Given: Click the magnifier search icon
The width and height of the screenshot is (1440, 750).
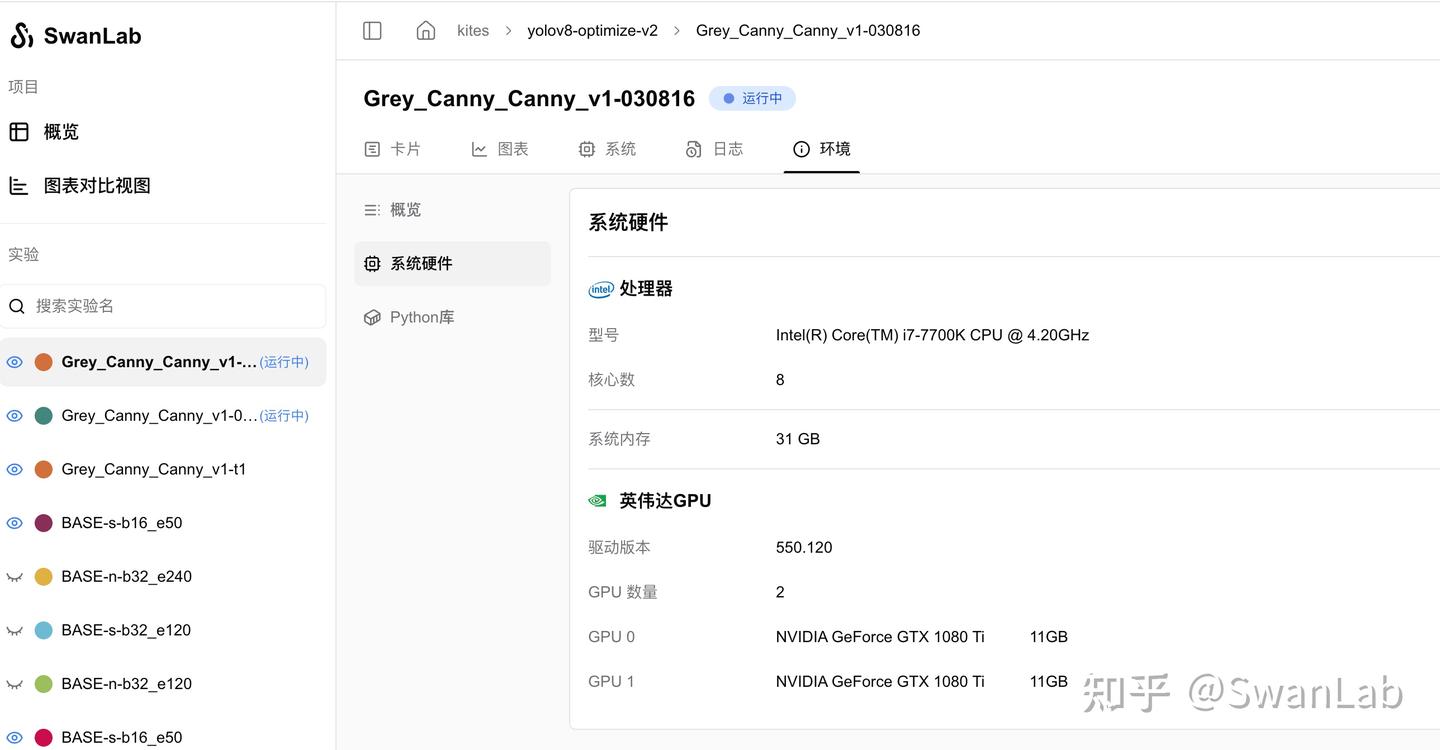Looking at the screenshot, I should click(17, 307).
